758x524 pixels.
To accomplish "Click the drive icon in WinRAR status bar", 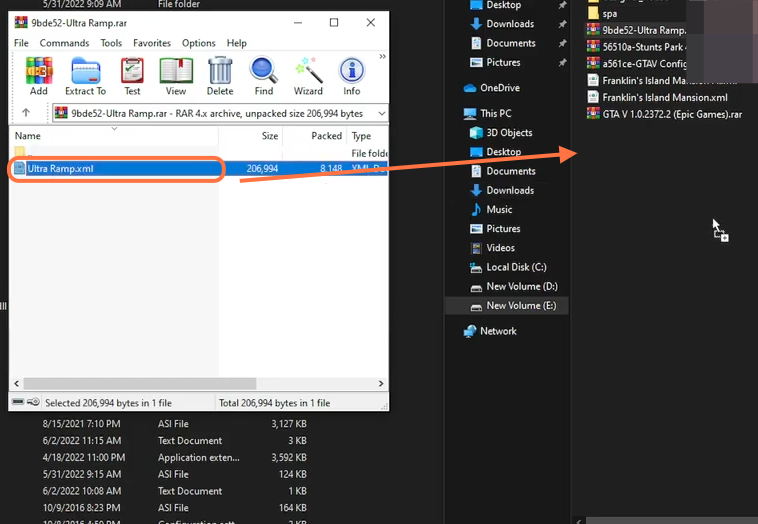I will point(18,402).
